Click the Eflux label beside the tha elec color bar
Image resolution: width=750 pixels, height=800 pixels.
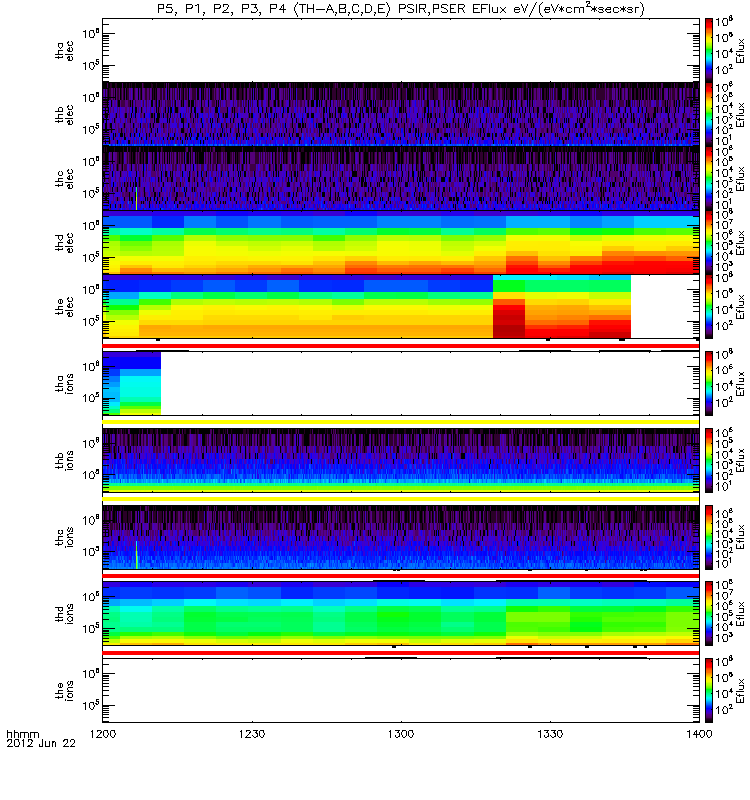coord(740,51)
